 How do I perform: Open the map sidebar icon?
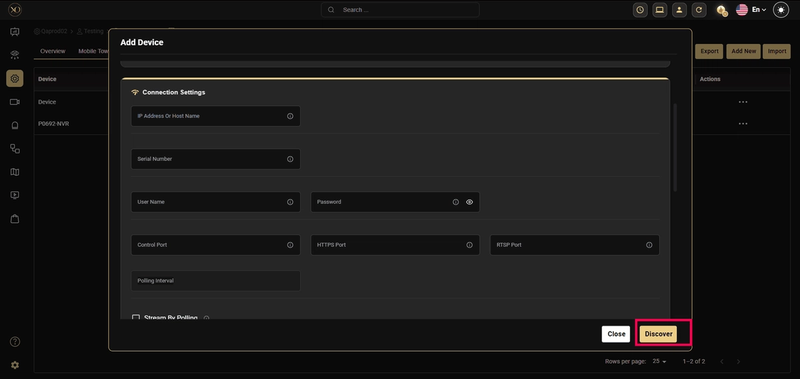tap(15, 172)
